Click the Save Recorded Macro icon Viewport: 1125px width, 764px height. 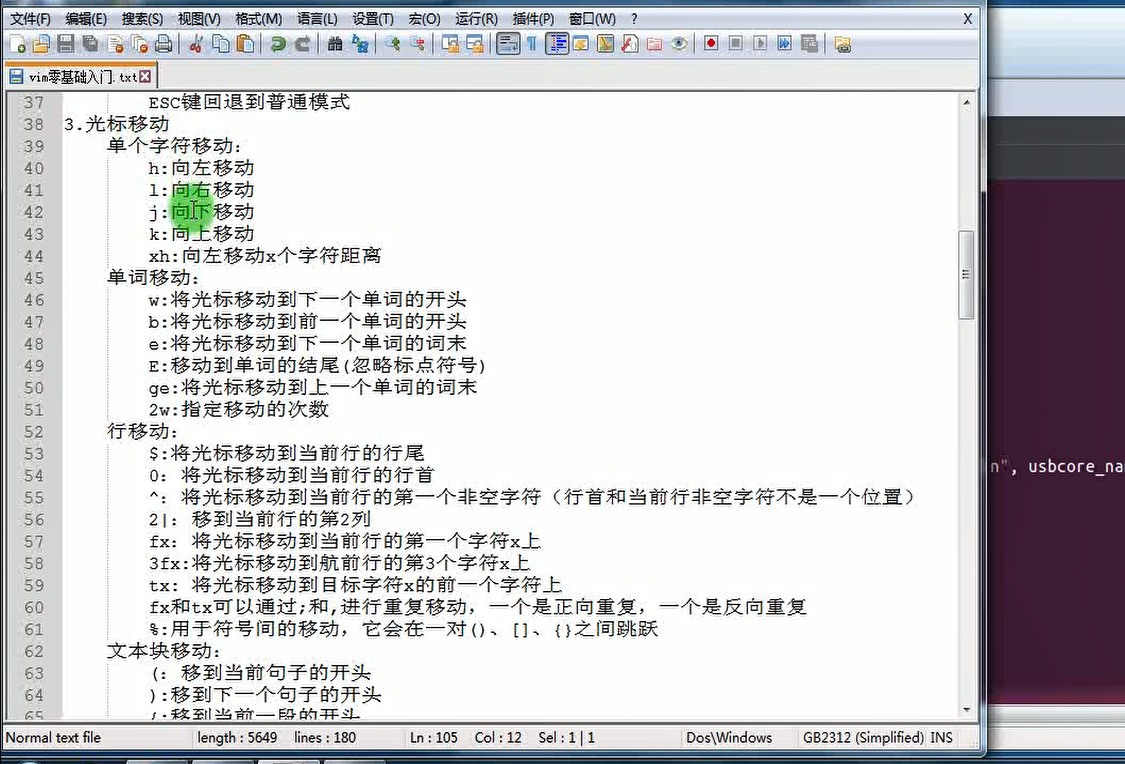[x=809, y=44]
